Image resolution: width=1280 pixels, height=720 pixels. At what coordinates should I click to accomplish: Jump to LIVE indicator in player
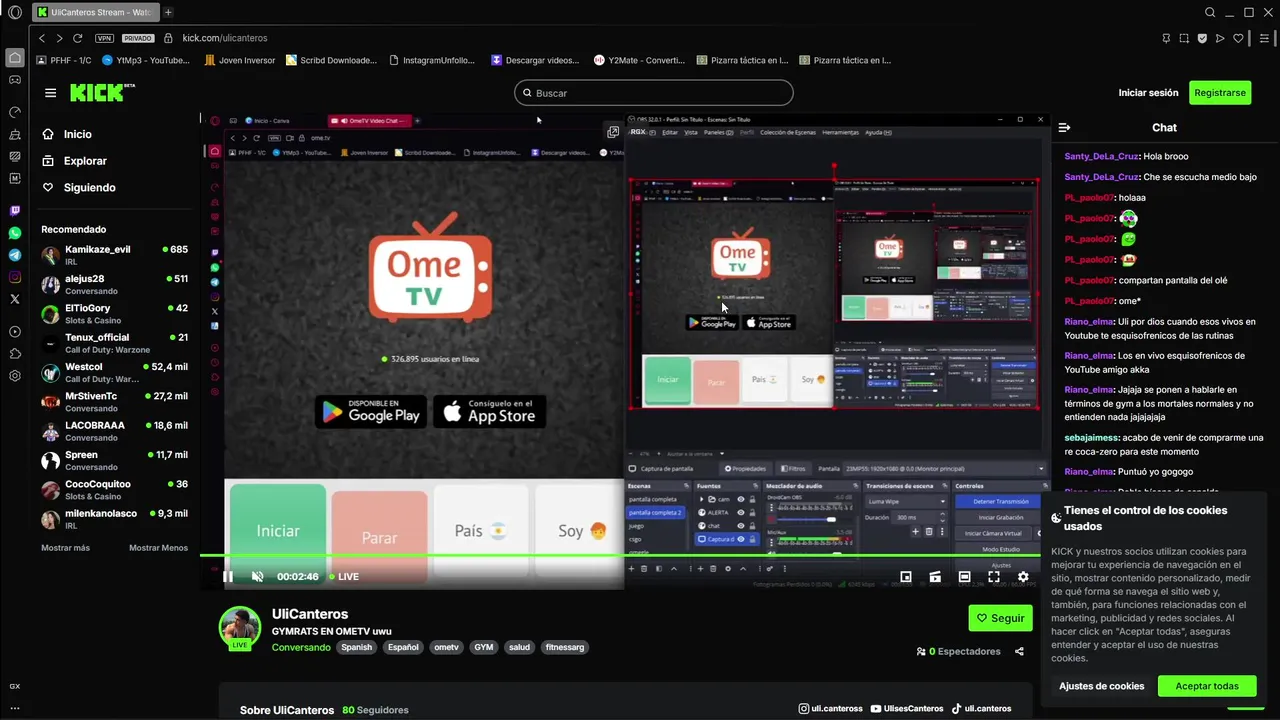pos(344,576)
